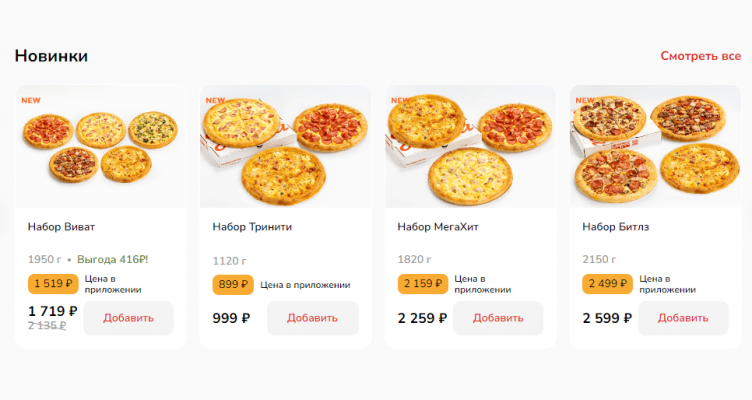Click the 'Новинки' section heading

point(51,56)
